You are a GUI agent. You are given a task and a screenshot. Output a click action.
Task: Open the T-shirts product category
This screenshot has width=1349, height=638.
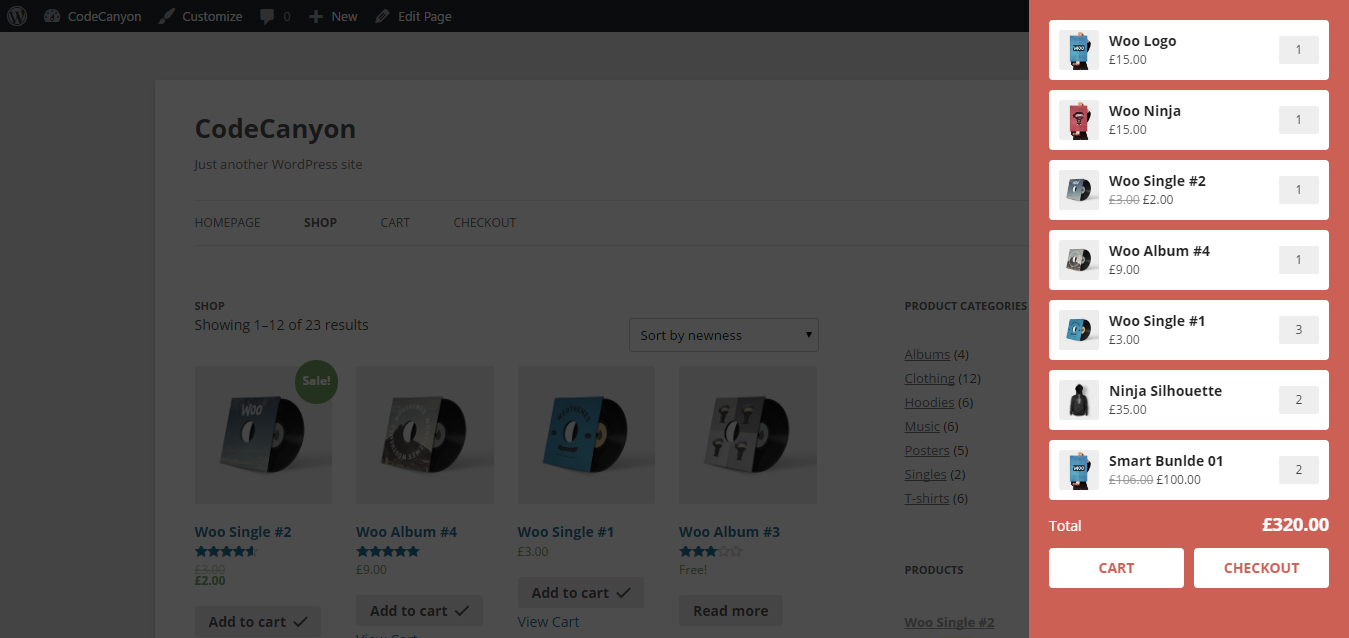927,498
